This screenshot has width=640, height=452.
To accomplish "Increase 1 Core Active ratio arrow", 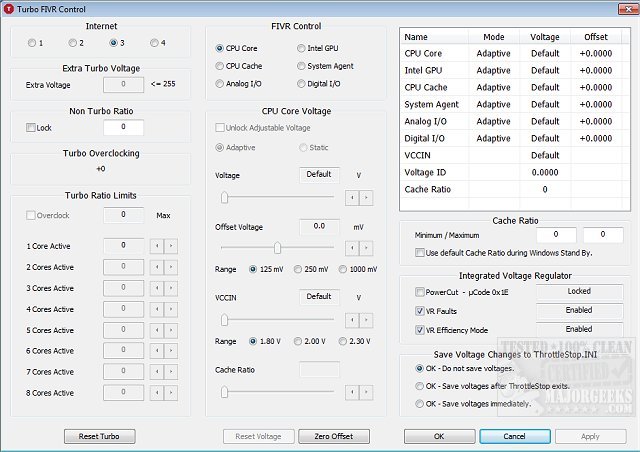I will pos(171,246).
